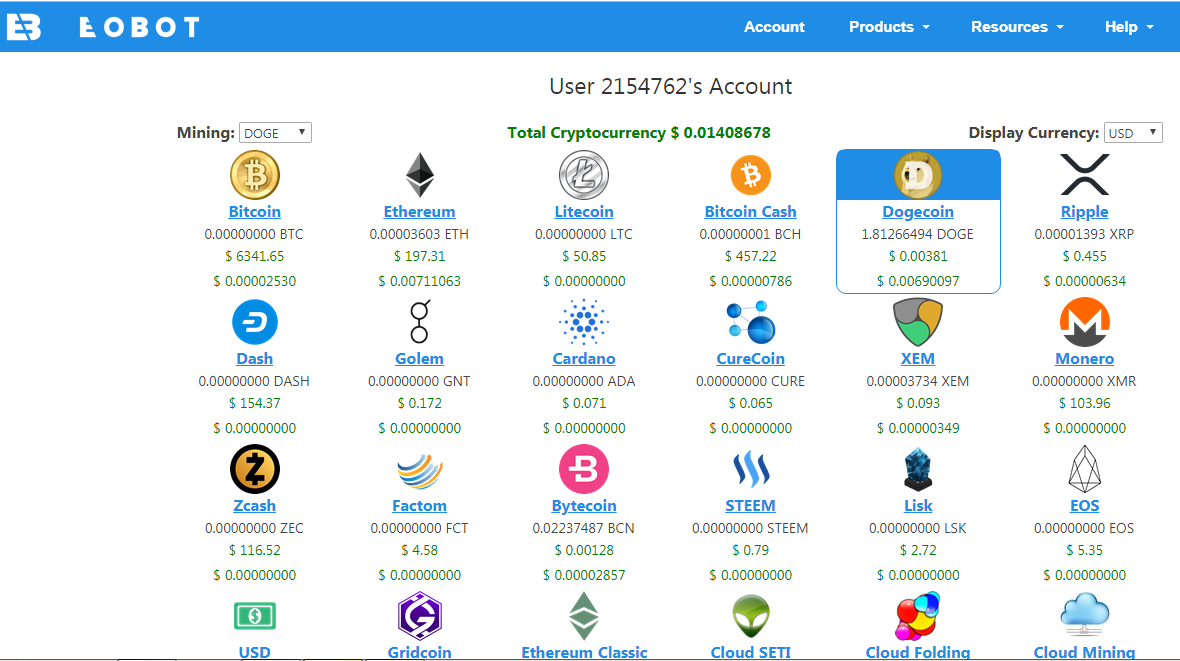
Task: Open the Litecoin link
Action: (x=583, y=212)
